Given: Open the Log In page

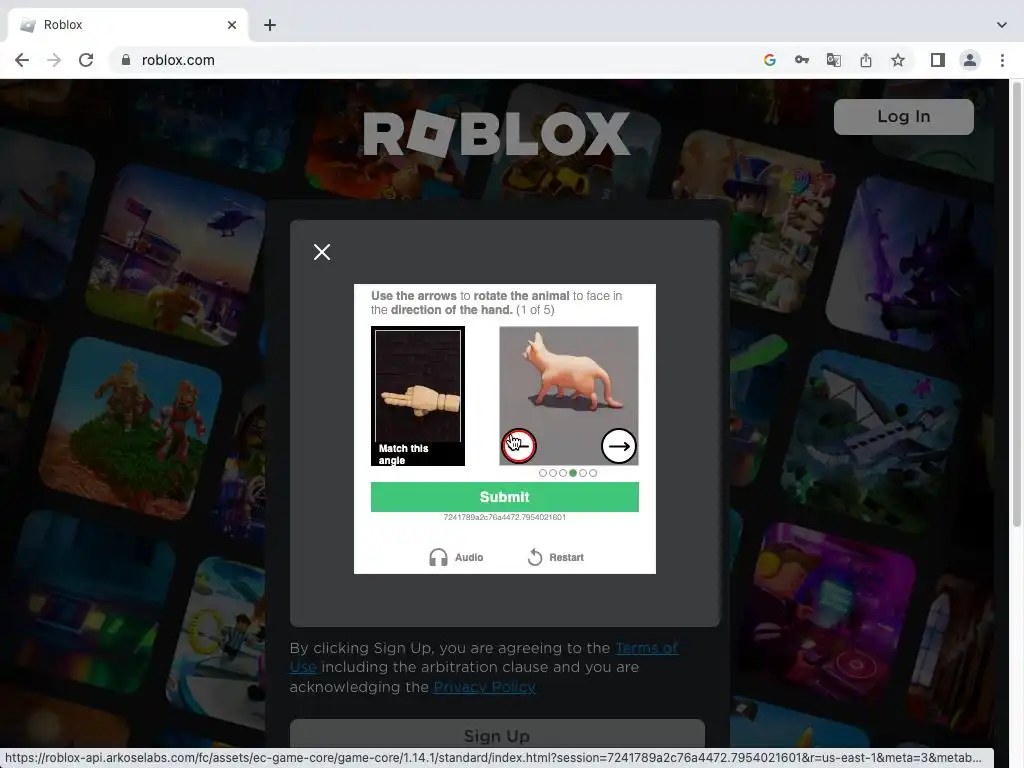Looking at the screenshot, I should [x=904, y=117].
